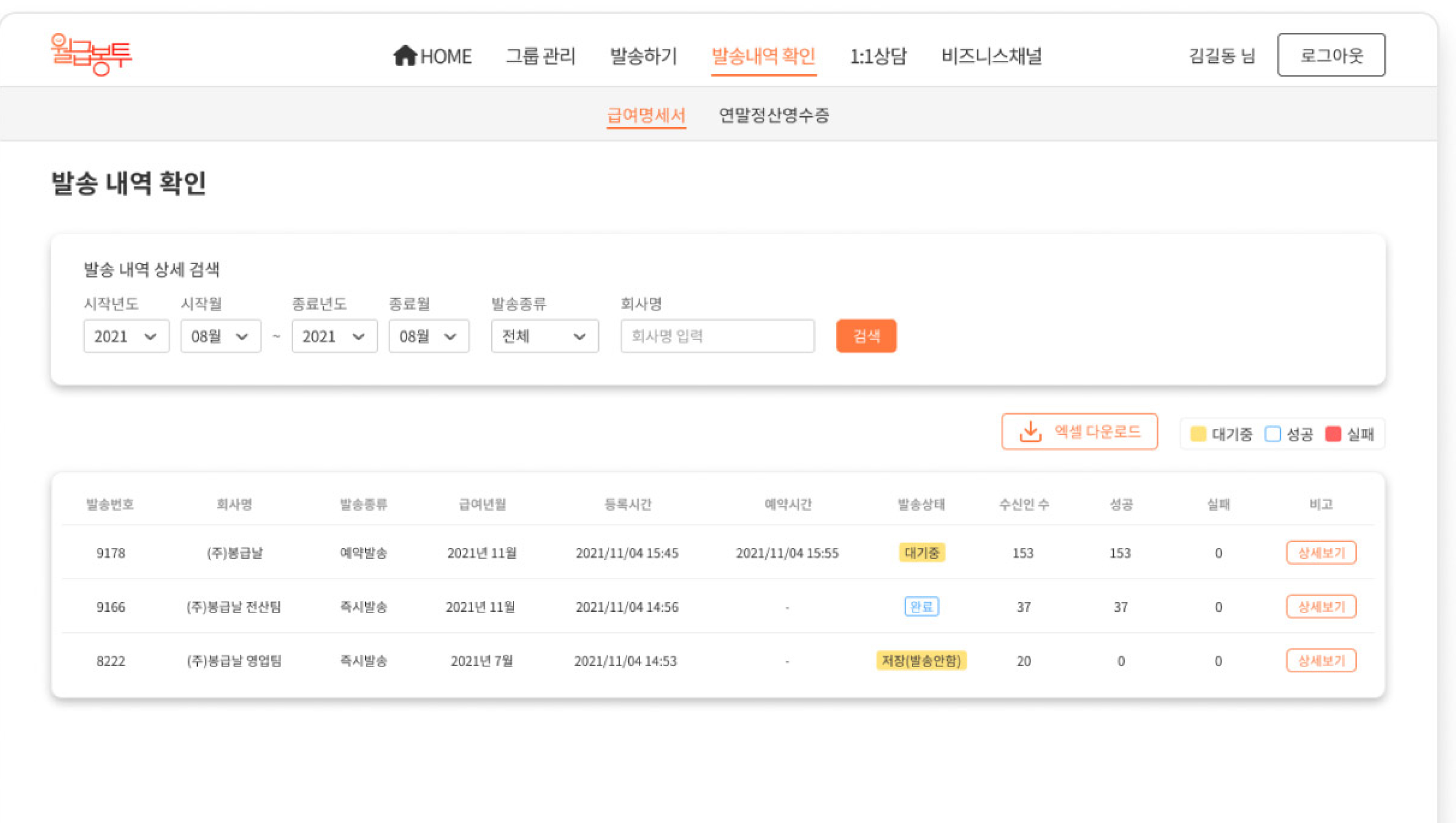Click 발송번호 9166 cell

click(x=111, y=607)
